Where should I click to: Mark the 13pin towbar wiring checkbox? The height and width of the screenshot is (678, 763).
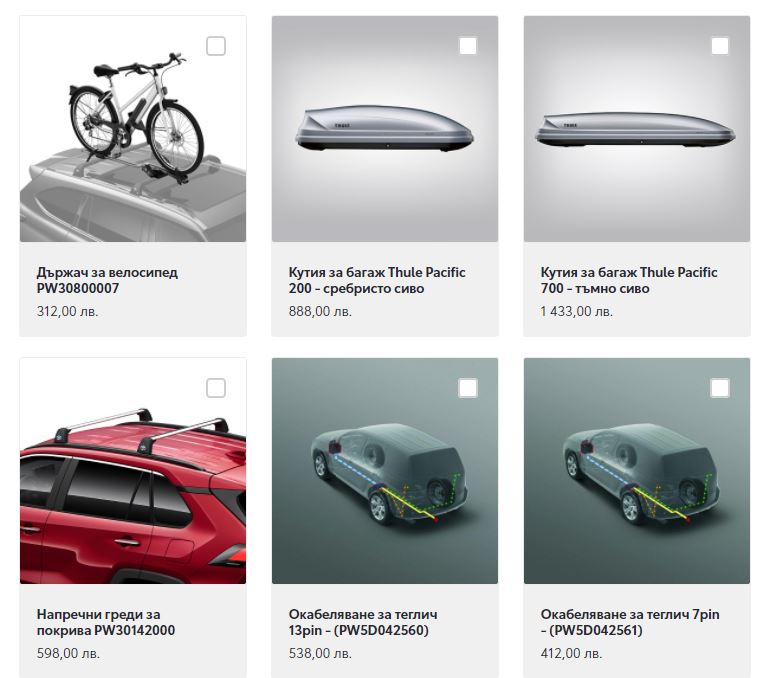468,388
